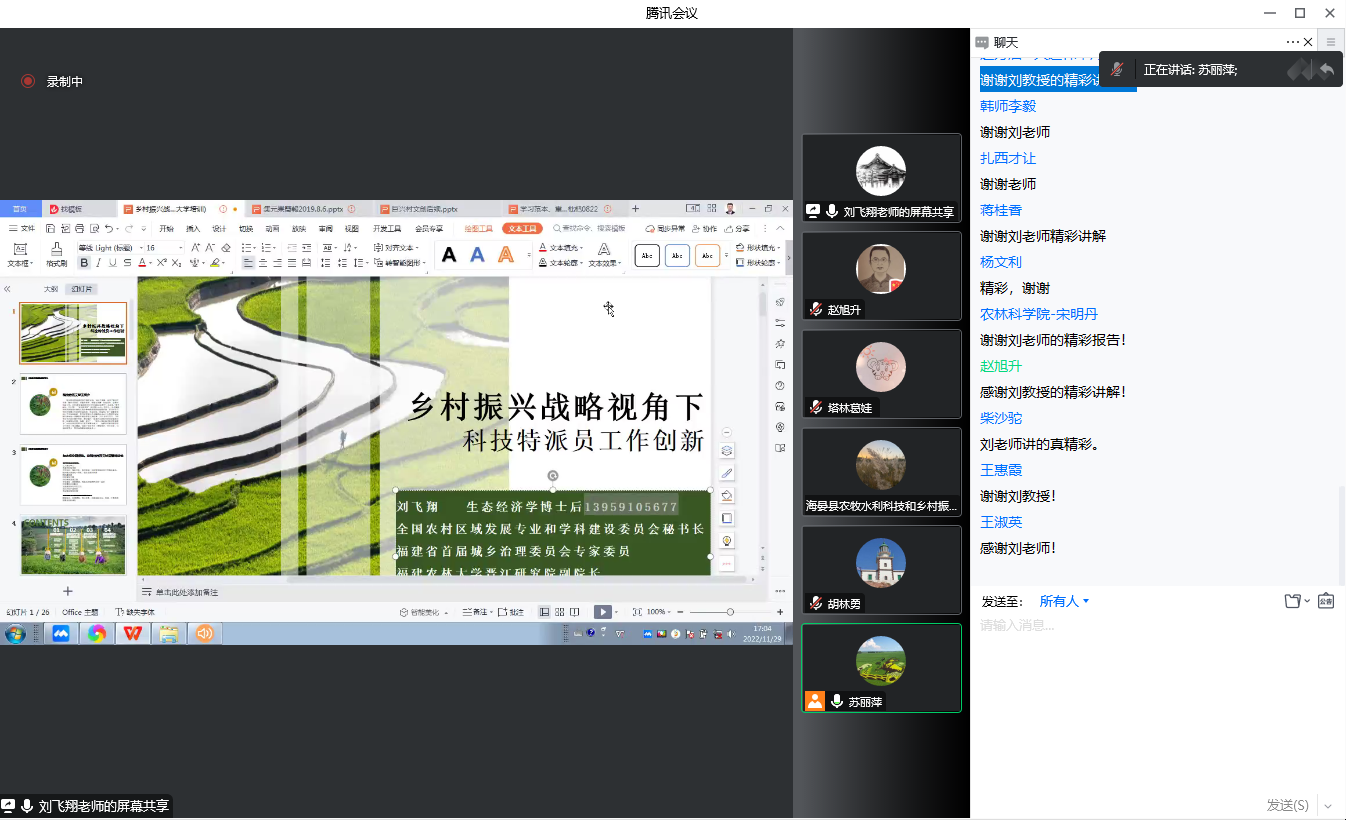Click Underline in the shared WPS toolbar
The image size is (1346, 820).
pyautogui.click(x=113, y=263)
